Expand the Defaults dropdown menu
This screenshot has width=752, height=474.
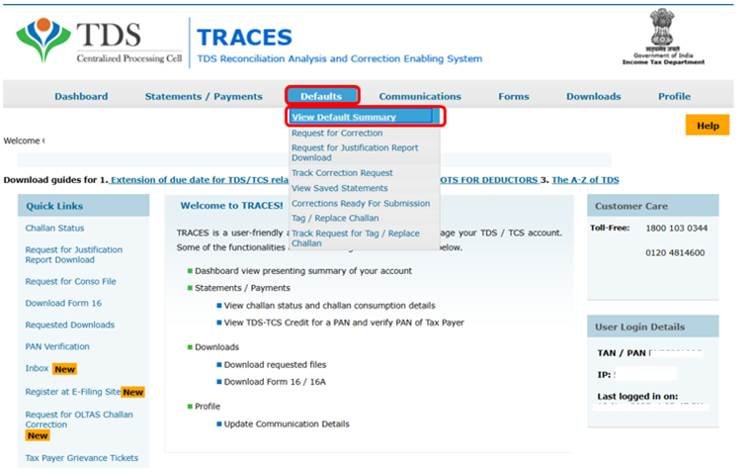(322, 97)
